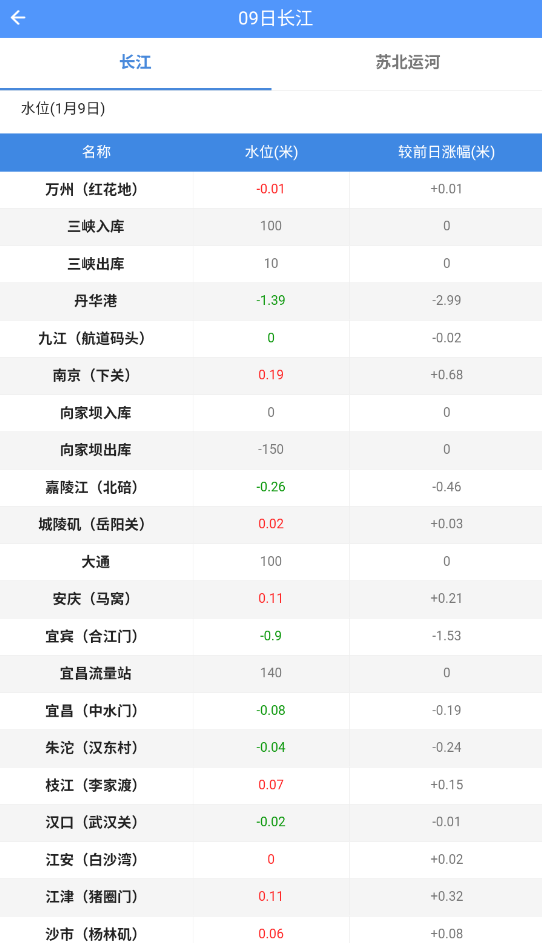Click 宜宾 water level -0.9

click(x=271, y=636)
